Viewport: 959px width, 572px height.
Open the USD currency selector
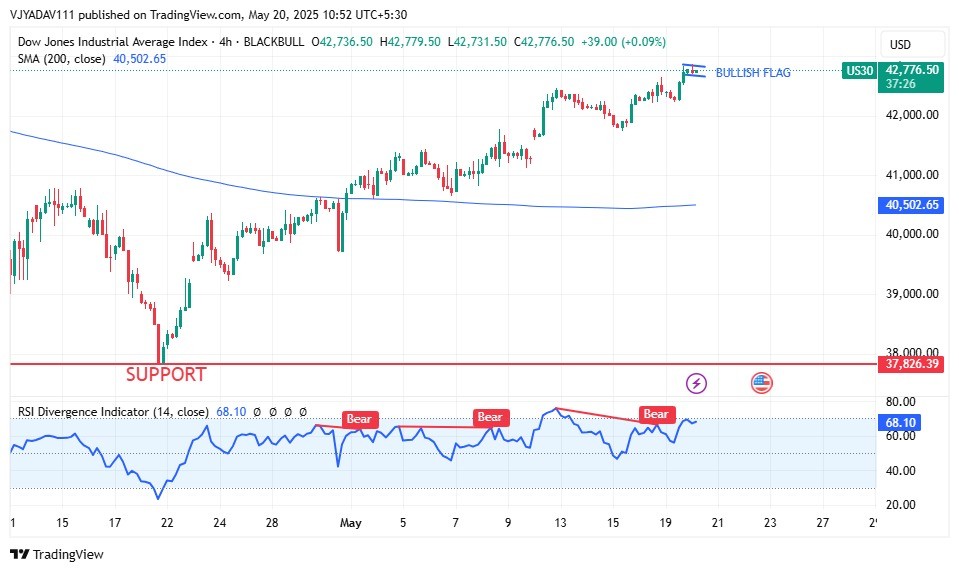[900, 44]
